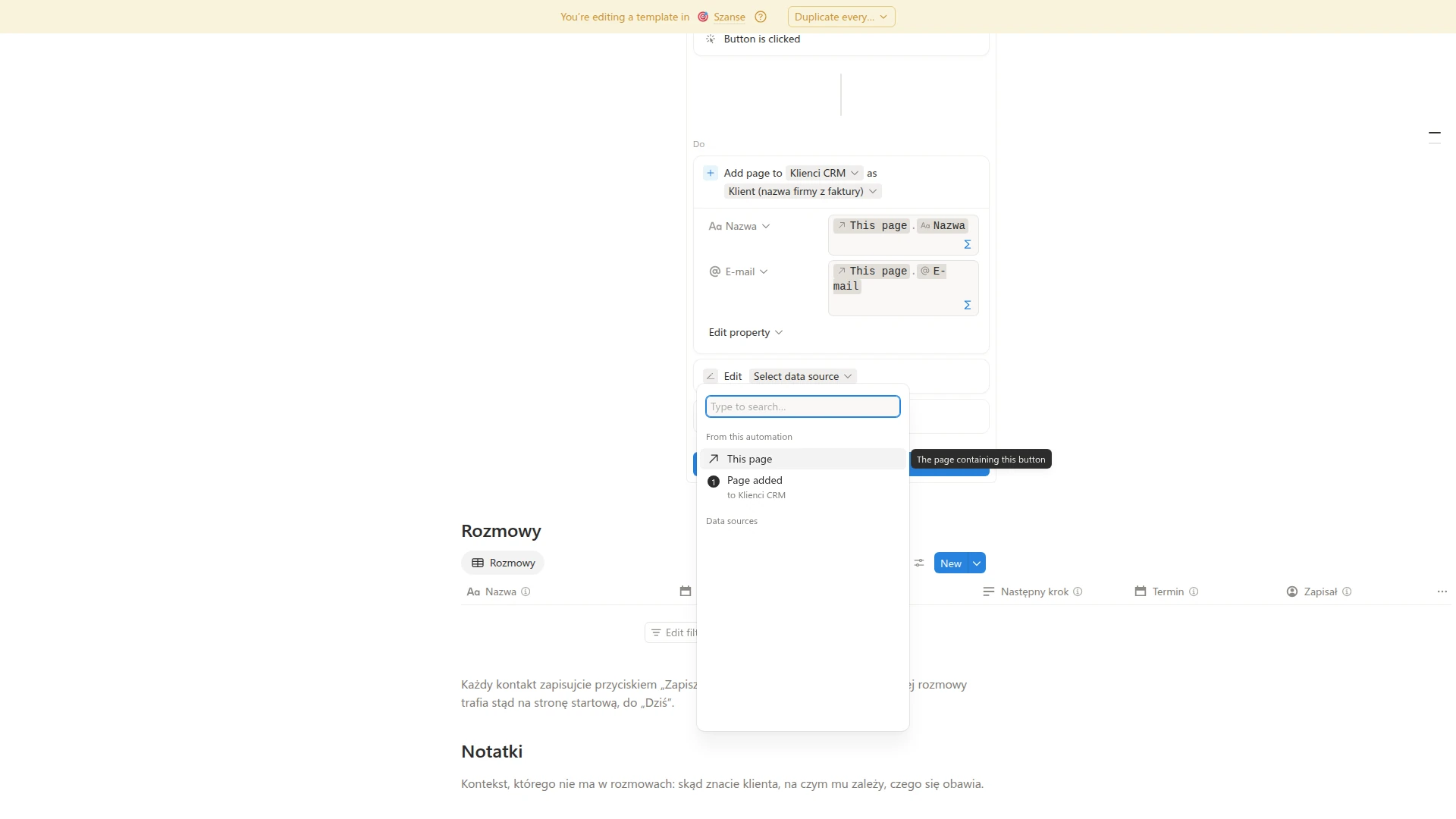Viewport: 1456px width, 819px height.
Task: Expand the Edit property dropdown
Action: [745, 332]
